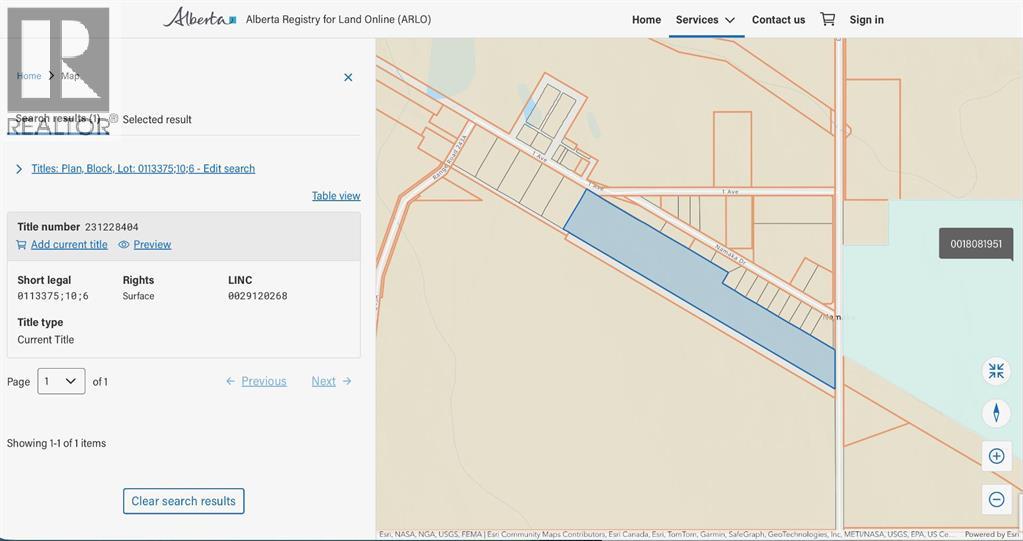The width and height of the screenshot is (1023, 541).
Task: Click short legal 0113375;10;6
Action: 53,296
